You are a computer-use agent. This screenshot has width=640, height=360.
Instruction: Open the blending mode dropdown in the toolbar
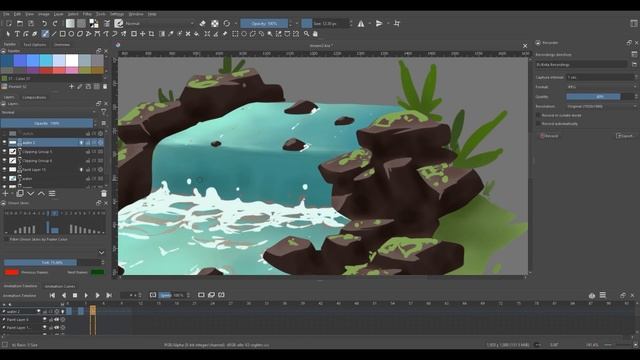pos(159,24)
